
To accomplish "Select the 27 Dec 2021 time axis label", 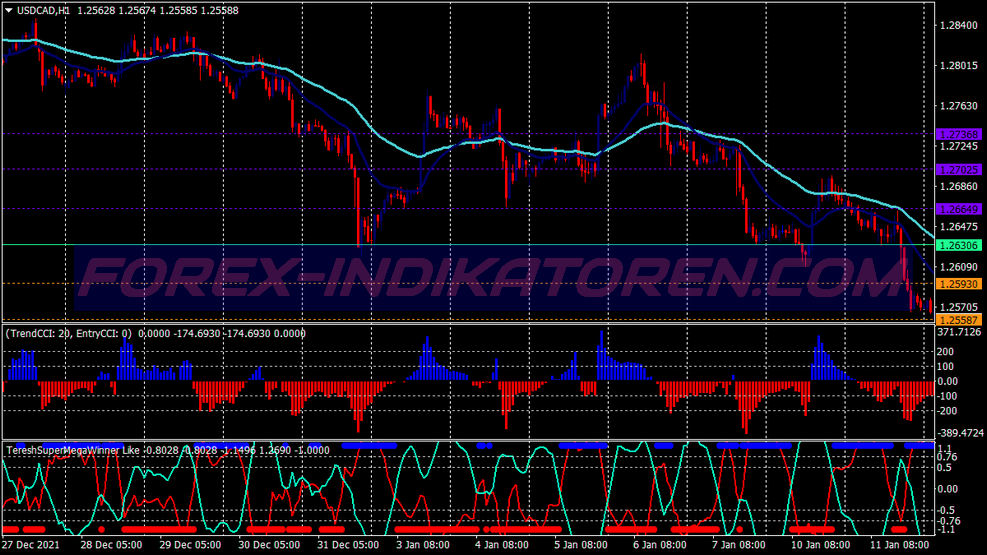I will pos(31,545).
